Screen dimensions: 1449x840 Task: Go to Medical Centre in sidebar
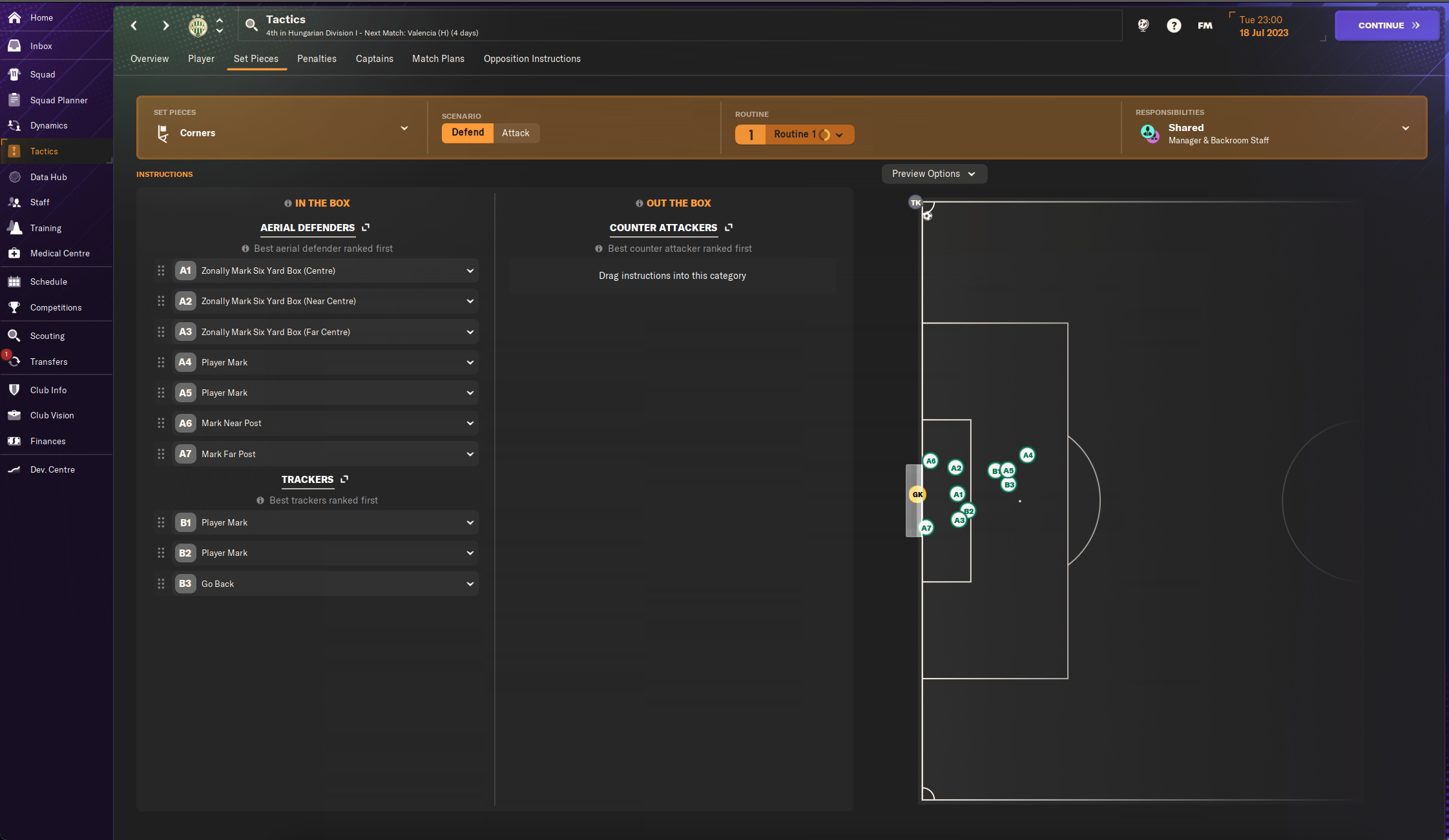(59, 253)
